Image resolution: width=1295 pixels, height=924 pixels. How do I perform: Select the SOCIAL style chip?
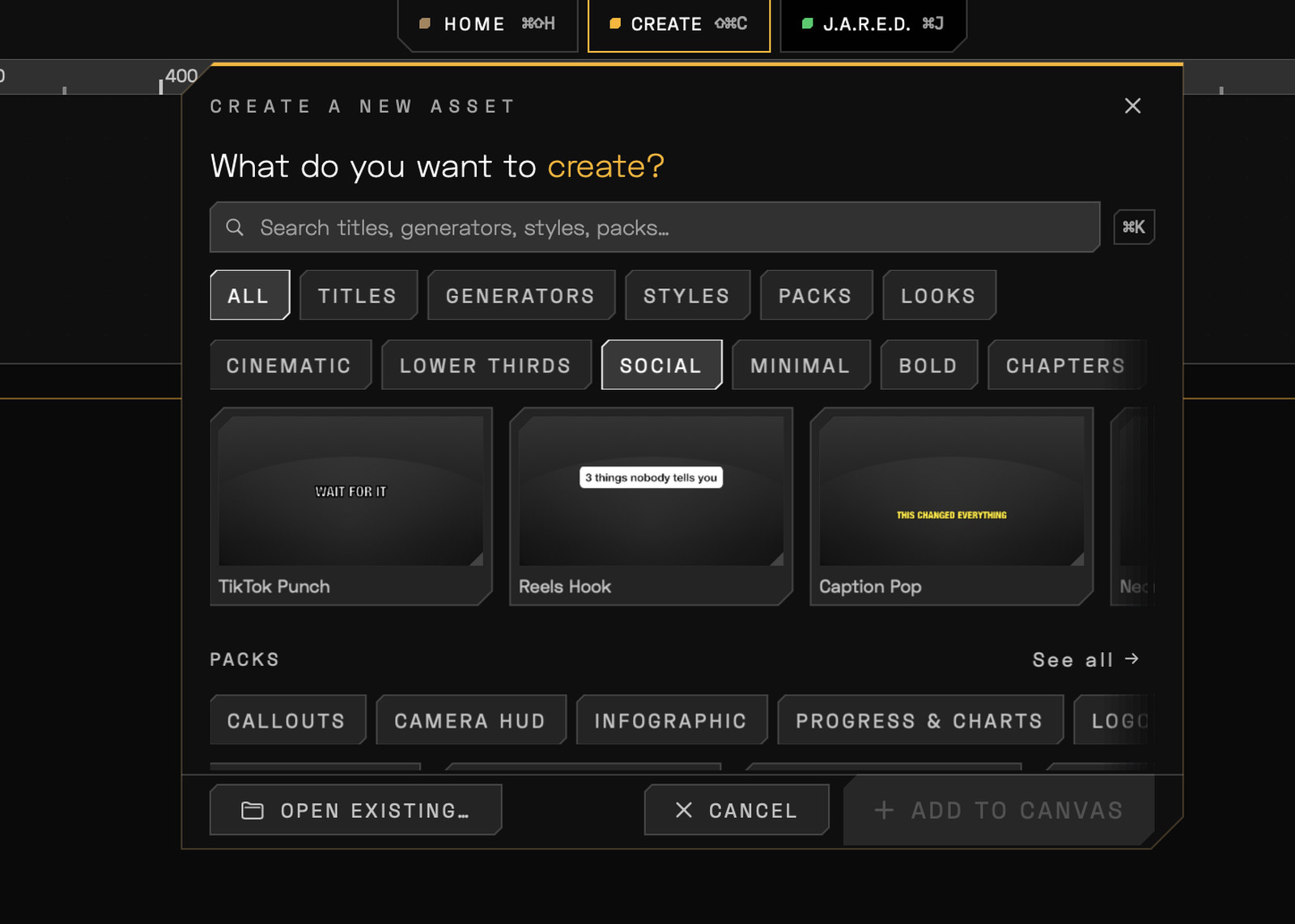[x=661, y=365]
